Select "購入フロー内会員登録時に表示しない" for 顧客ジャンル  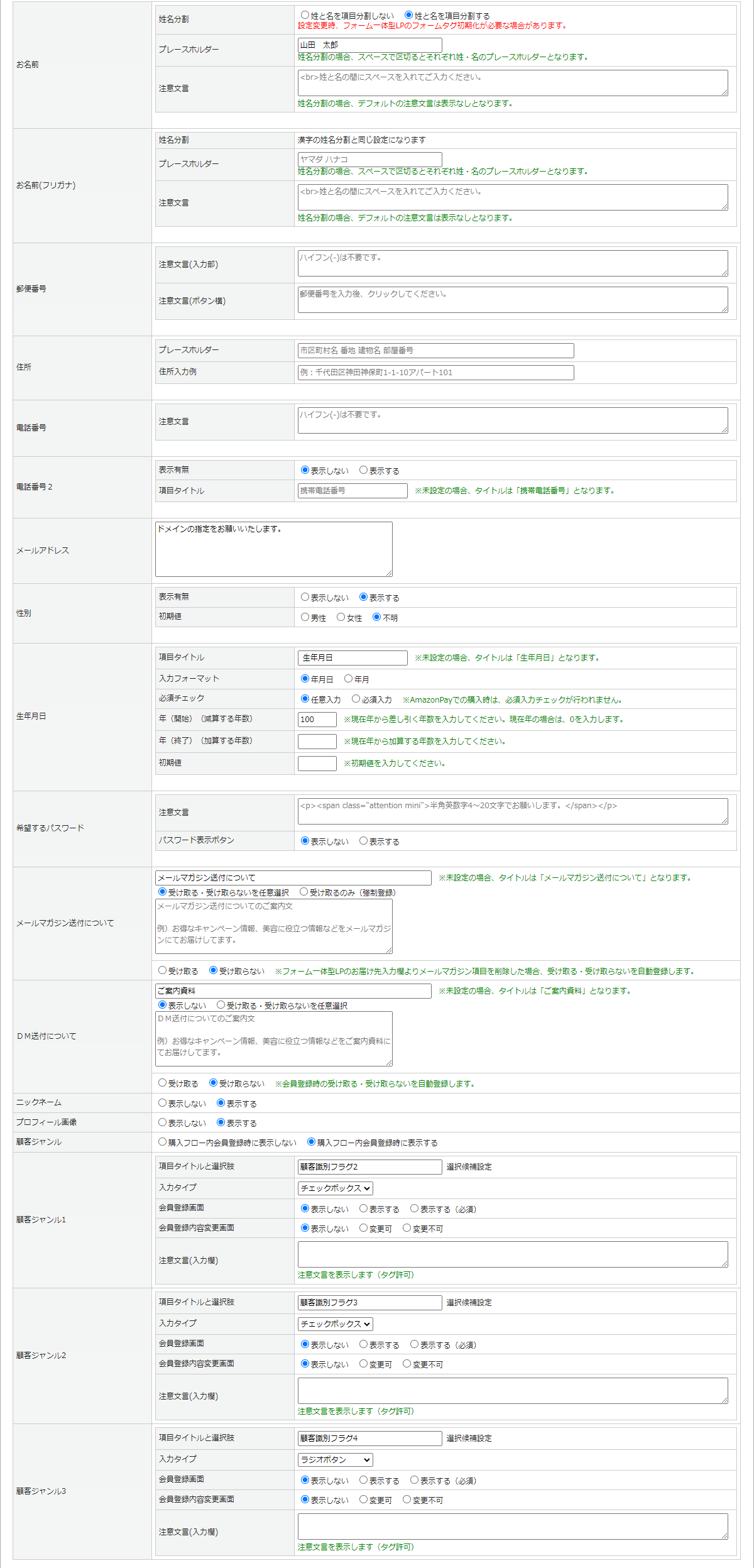coord(163,1142)
